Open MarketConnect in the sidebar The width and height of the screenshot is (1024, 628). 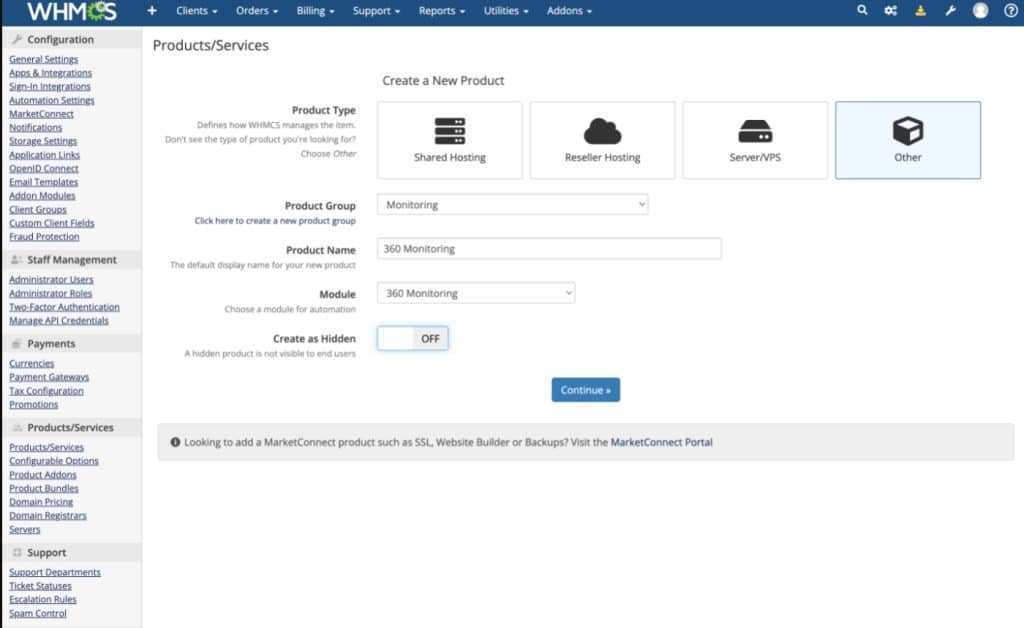(41, 114)
